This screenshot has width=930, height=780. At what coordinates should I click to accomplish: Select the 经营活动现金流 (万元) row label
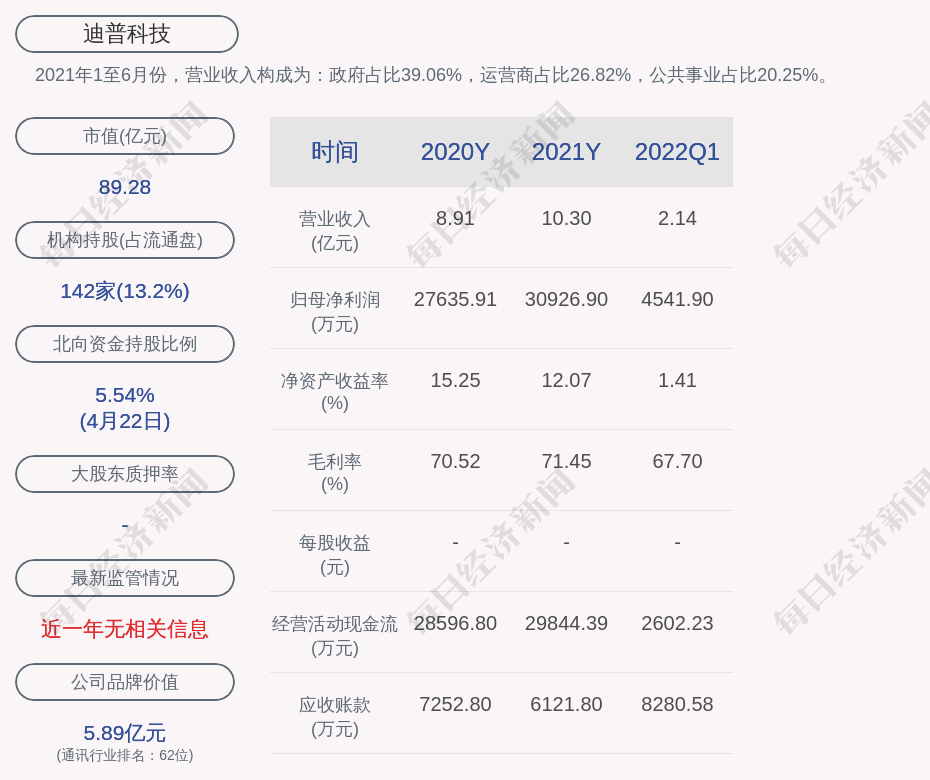click(335, 635)
